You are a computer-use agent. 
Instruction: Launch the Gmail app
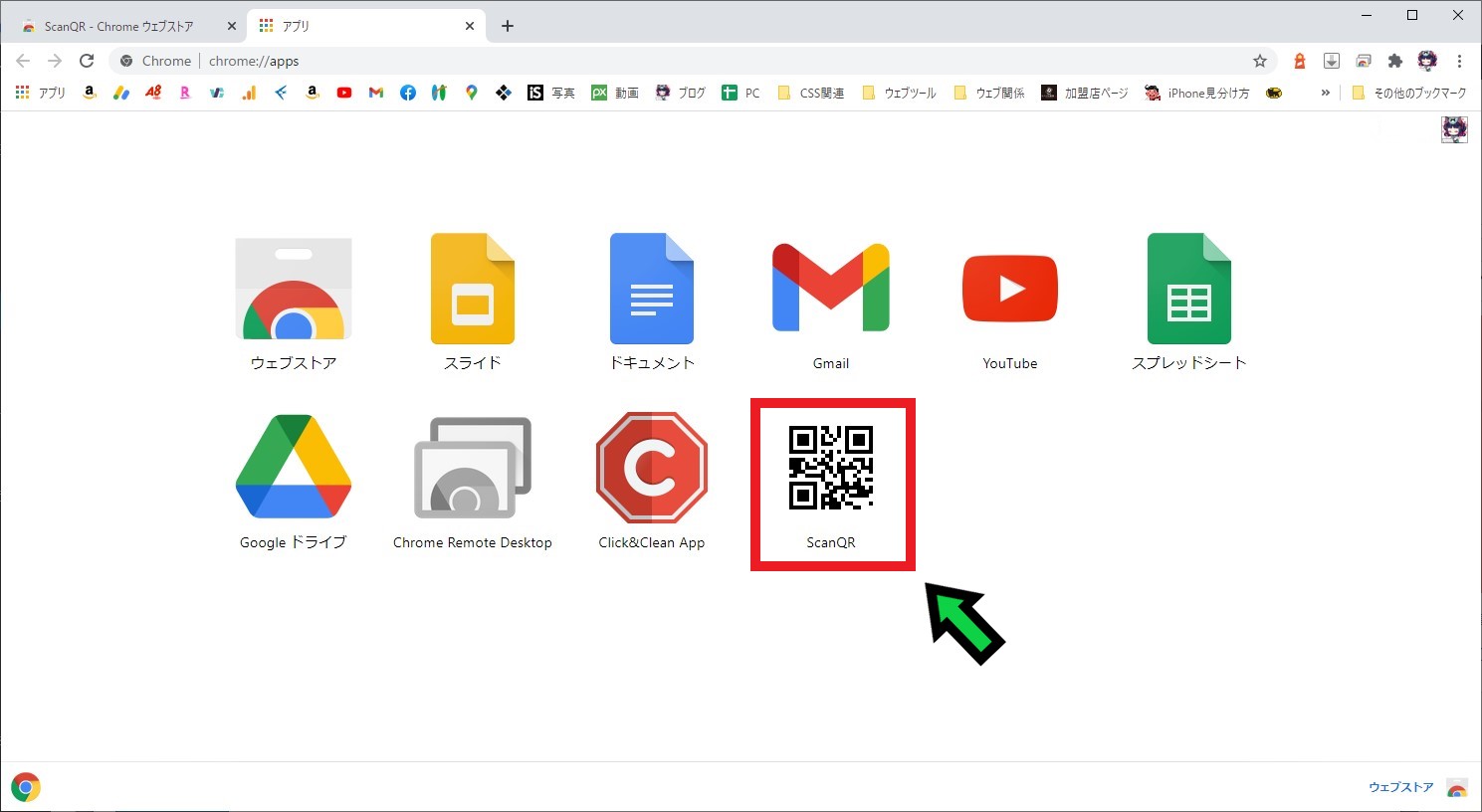[830, 289]
